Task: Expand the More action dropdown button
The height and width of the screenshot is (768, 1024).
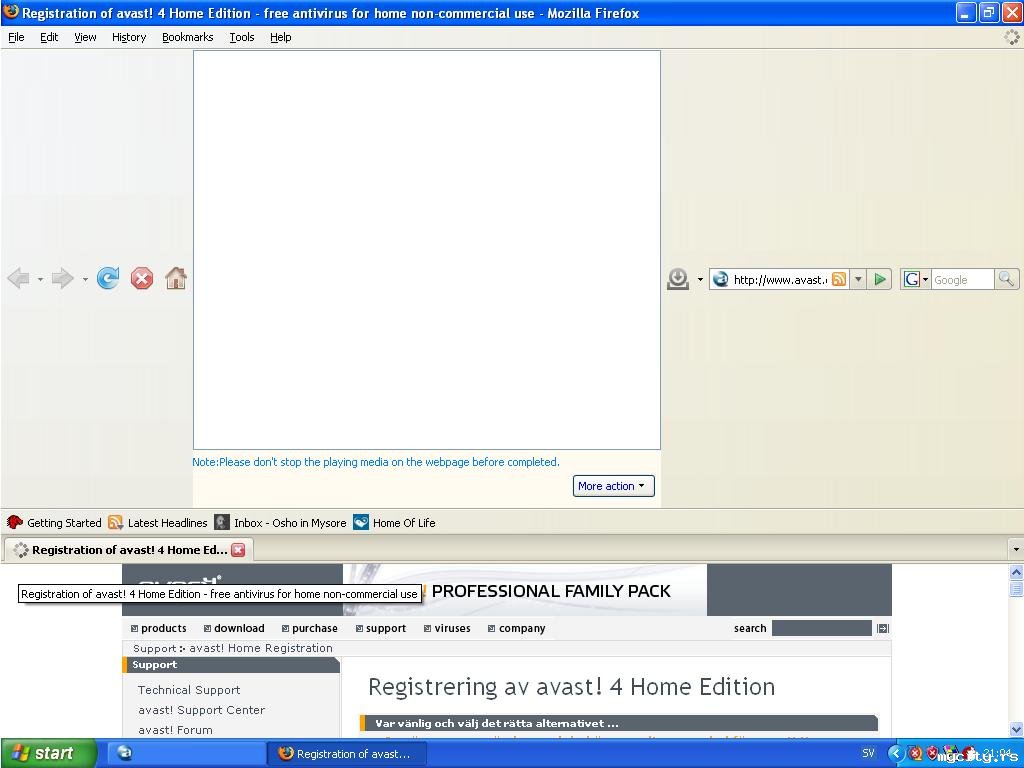Action: pyautogui.click(x=613, y=486)
